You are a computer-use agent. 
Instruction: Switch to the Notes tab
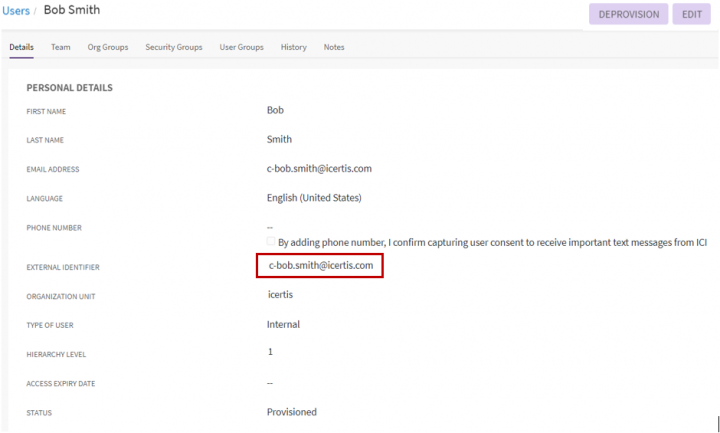[x=334, y=47]
